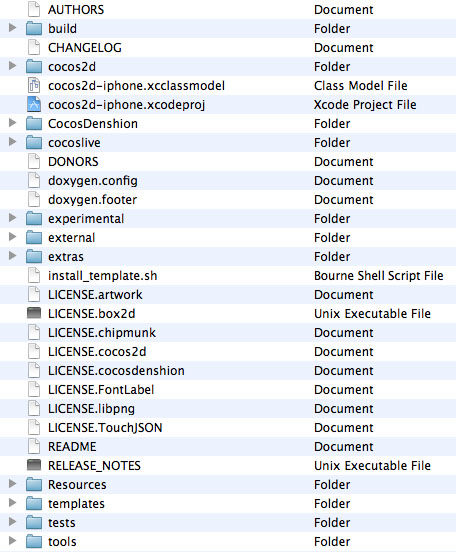
Task: Click the AUTHORS document icon
Action: click(34, 9)
